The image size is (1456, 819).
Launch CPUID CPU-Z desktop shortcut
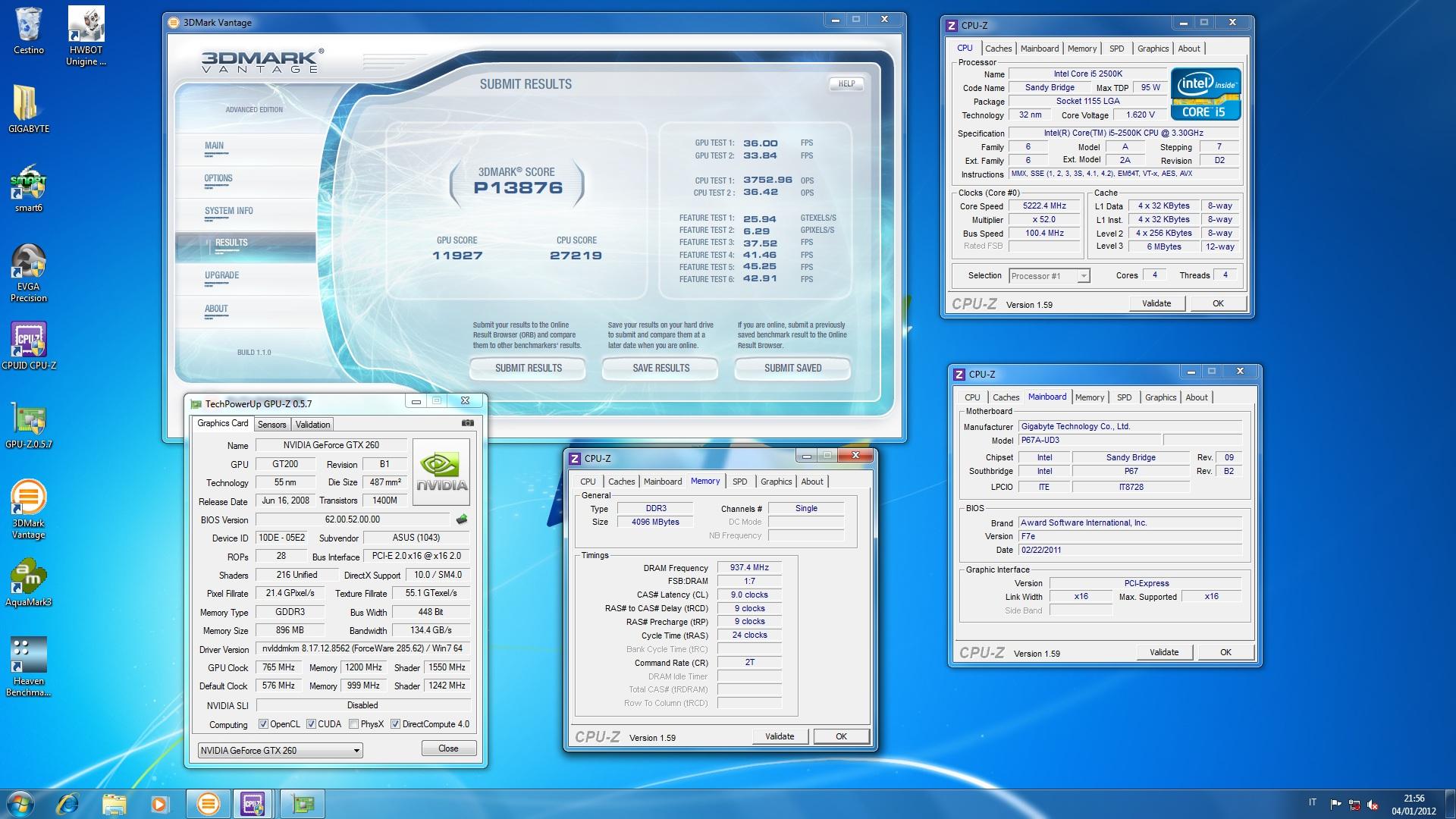29,346
